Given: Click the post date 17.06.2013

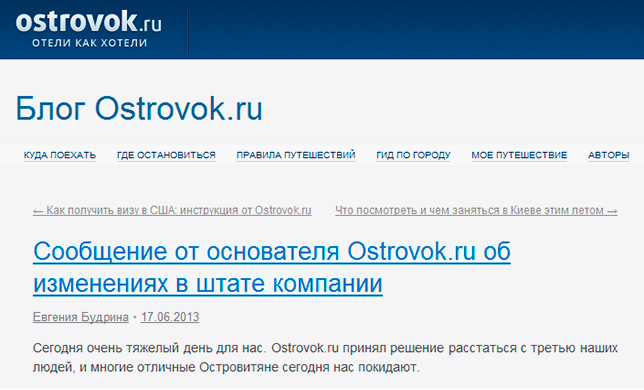Looking at the screenshot, I should (x=170, y=317).
